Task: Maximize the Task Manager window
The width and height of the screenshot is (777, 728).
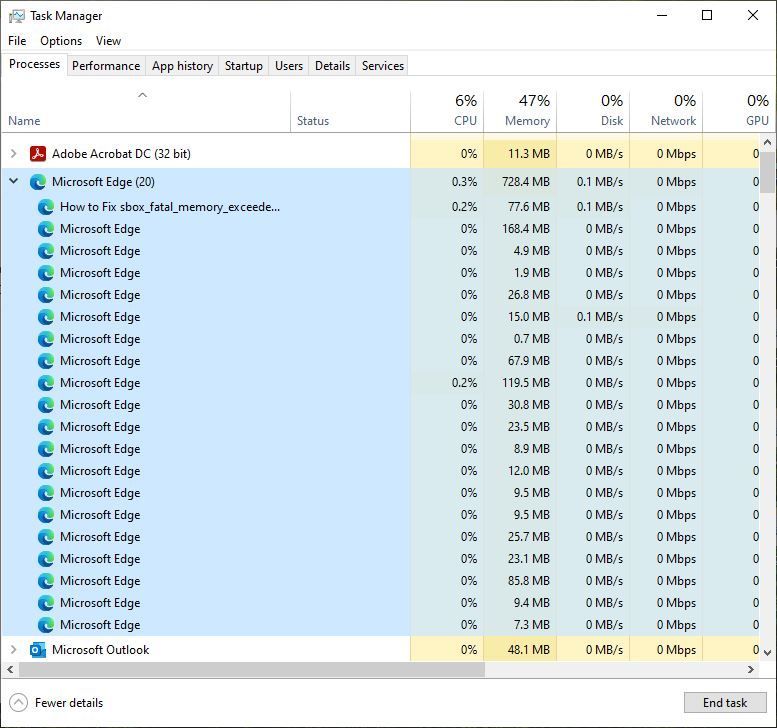Action: 707,15
